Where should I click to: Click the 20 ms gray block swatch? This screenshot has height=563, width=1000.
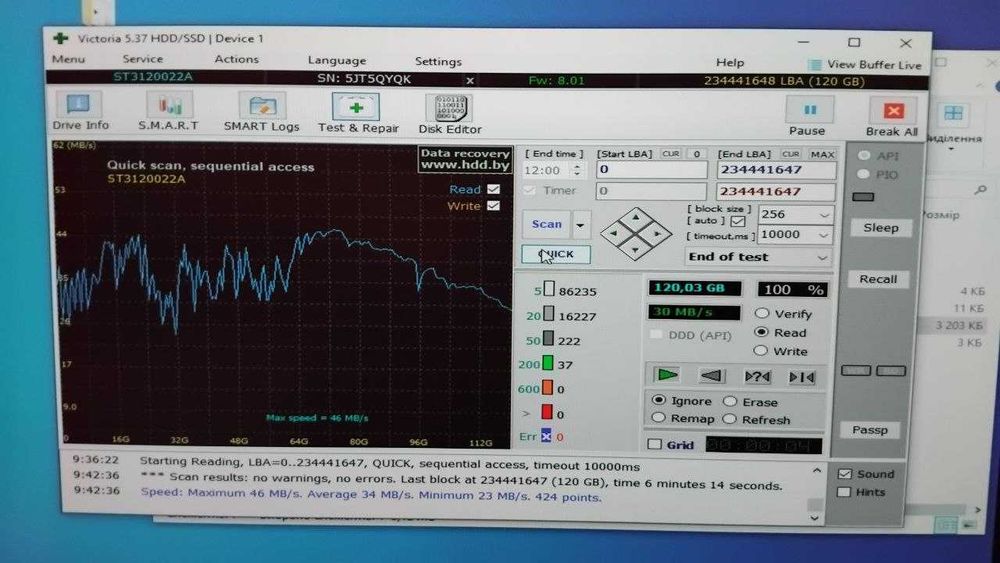coord(548,314)
